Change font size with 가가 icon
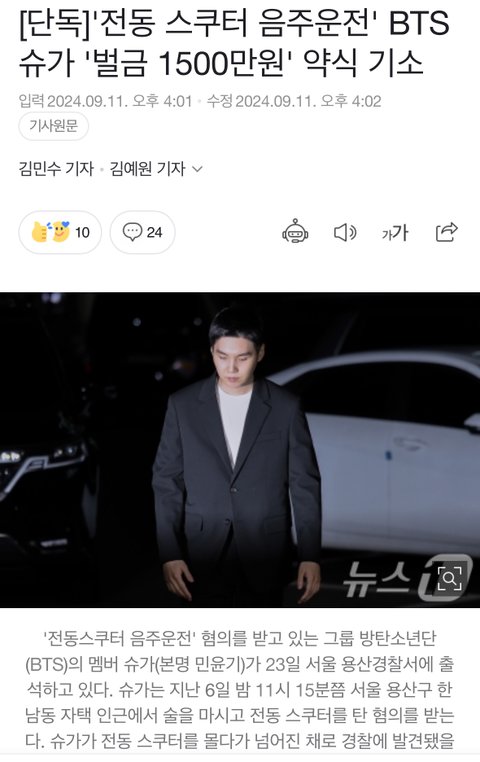 [x=395, y=233]
